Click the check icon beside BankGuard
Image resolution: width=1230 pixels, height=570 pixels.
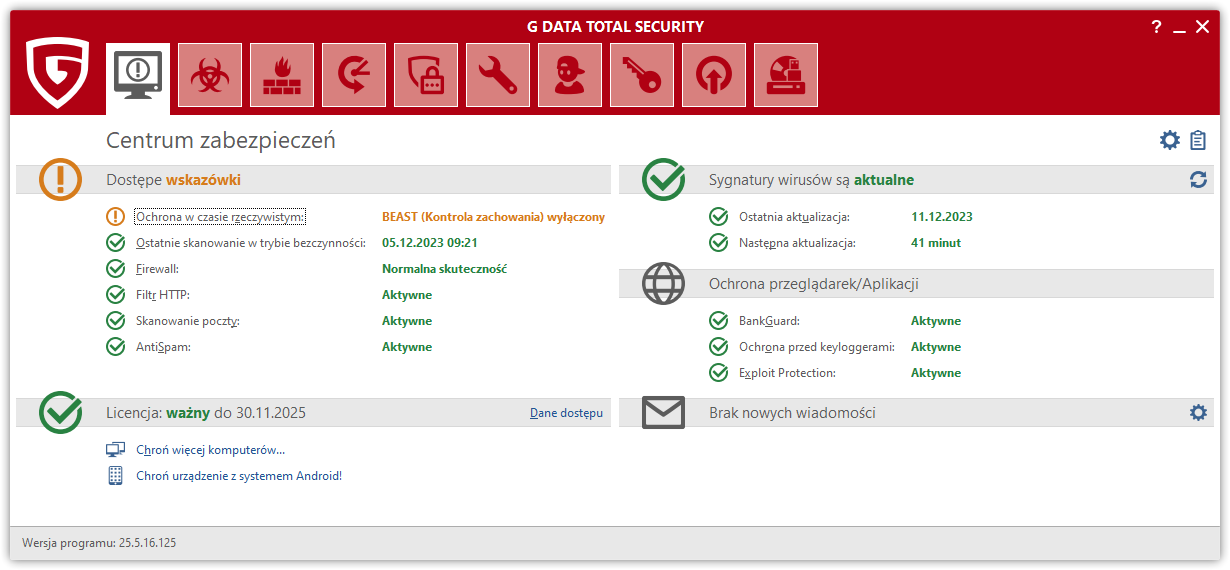coord(719,321)
